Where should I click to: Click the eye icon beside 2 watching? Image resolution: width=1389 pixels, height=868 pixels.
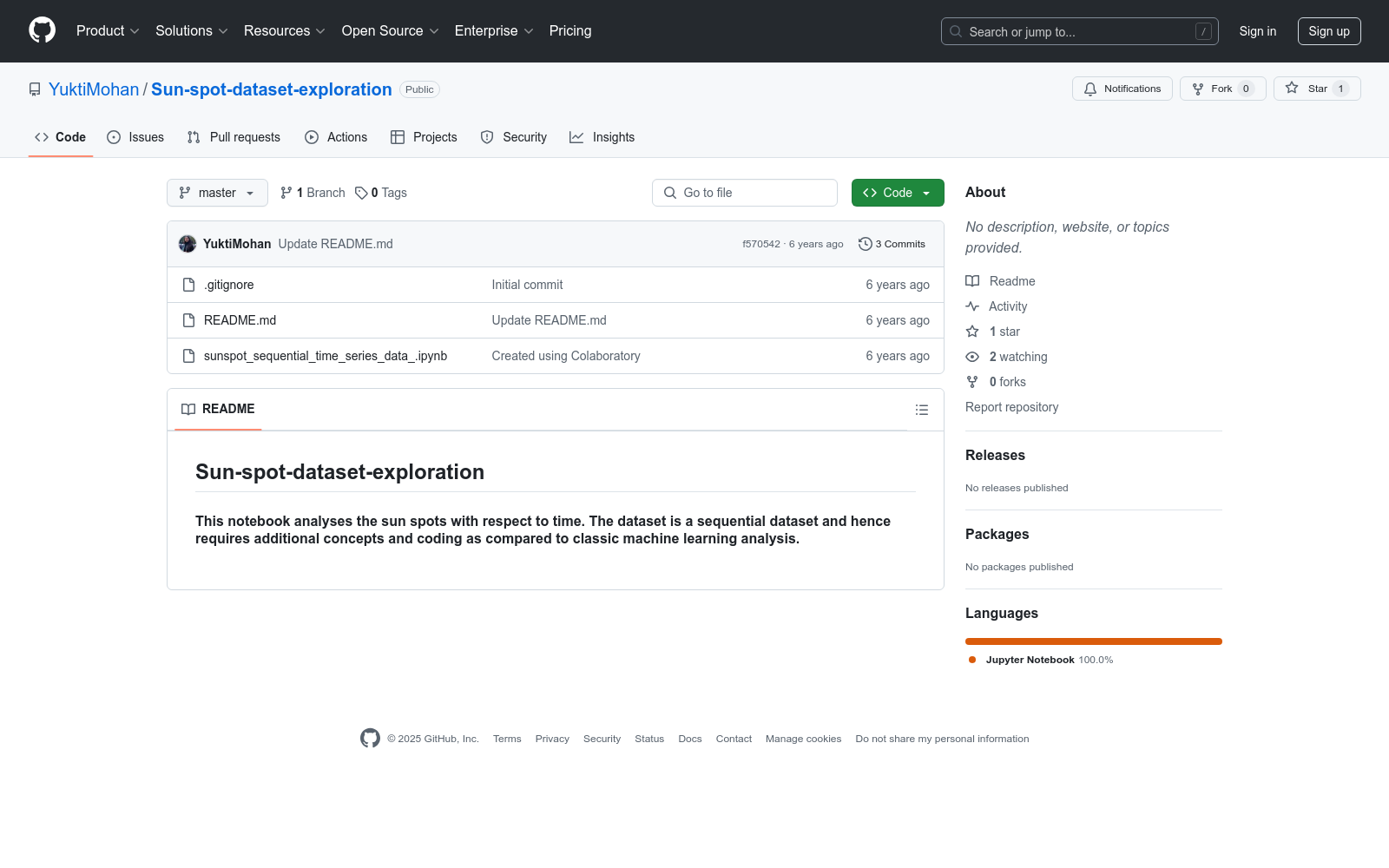click(x=972, y=357)
